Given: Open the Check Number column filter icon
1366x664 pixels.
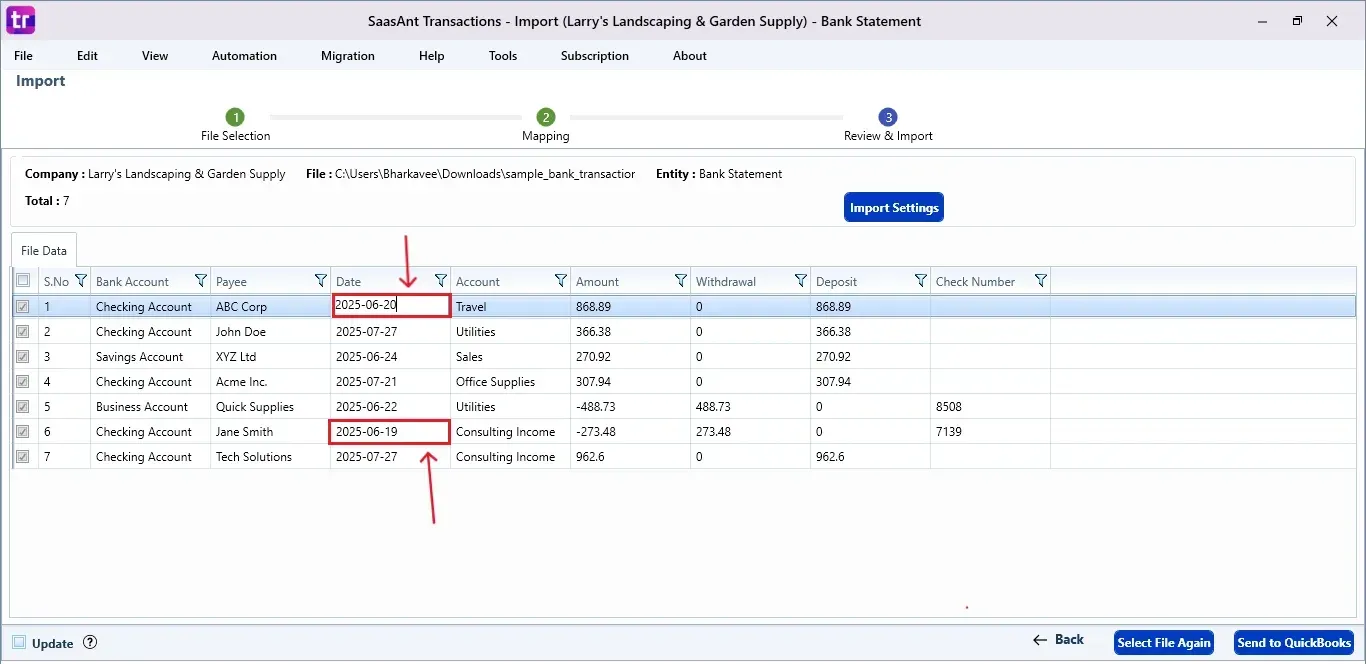Looking at the screenshot, I should pyautogui.click(x=1040, y=281).
